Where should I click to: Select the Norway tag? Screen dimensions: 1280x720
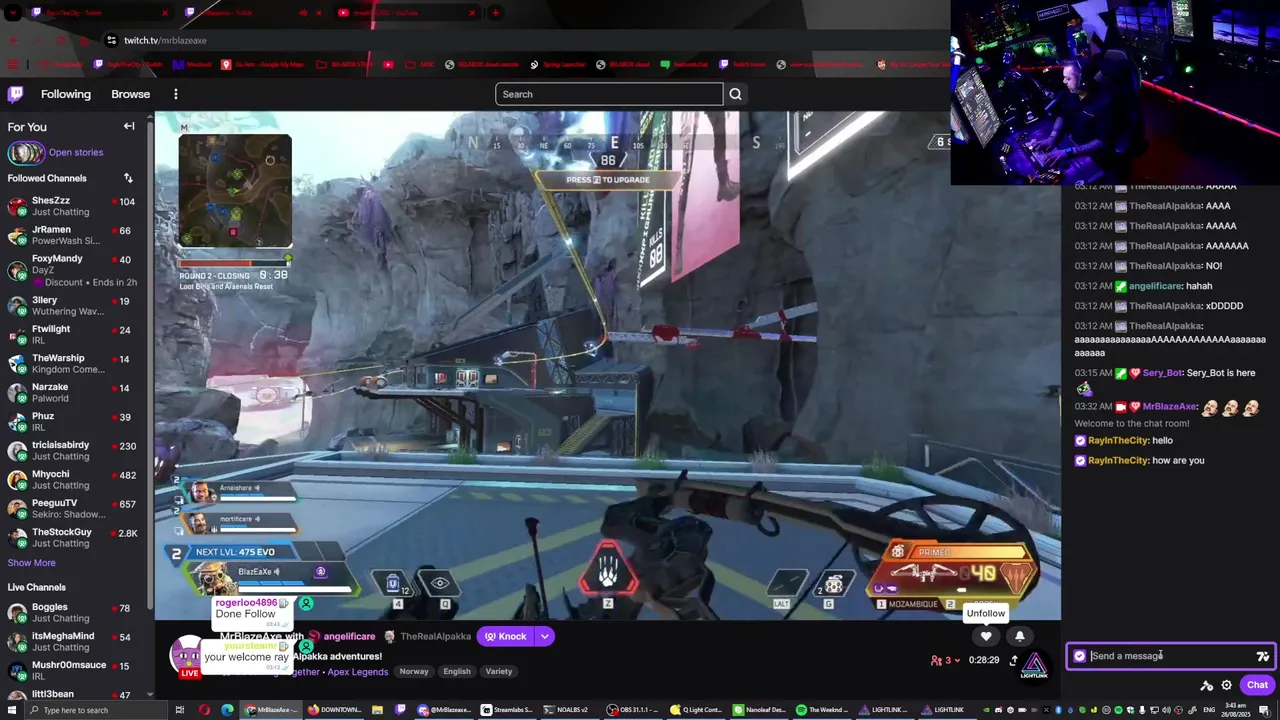(414, 672)
